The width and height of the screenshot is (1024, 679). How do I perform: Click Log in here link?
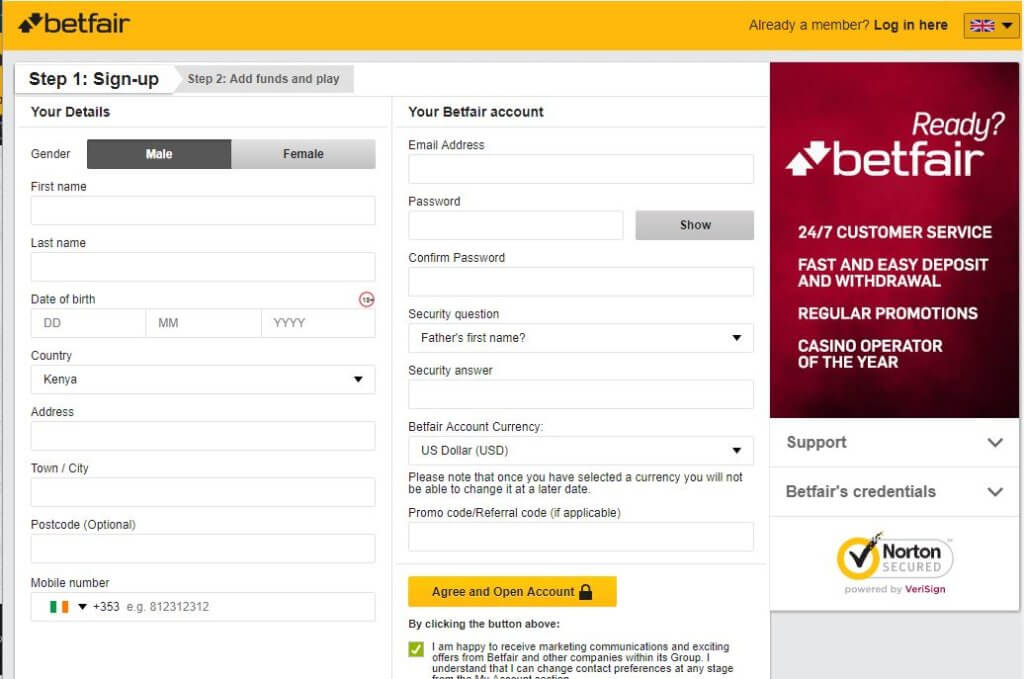tap(910, 25)
